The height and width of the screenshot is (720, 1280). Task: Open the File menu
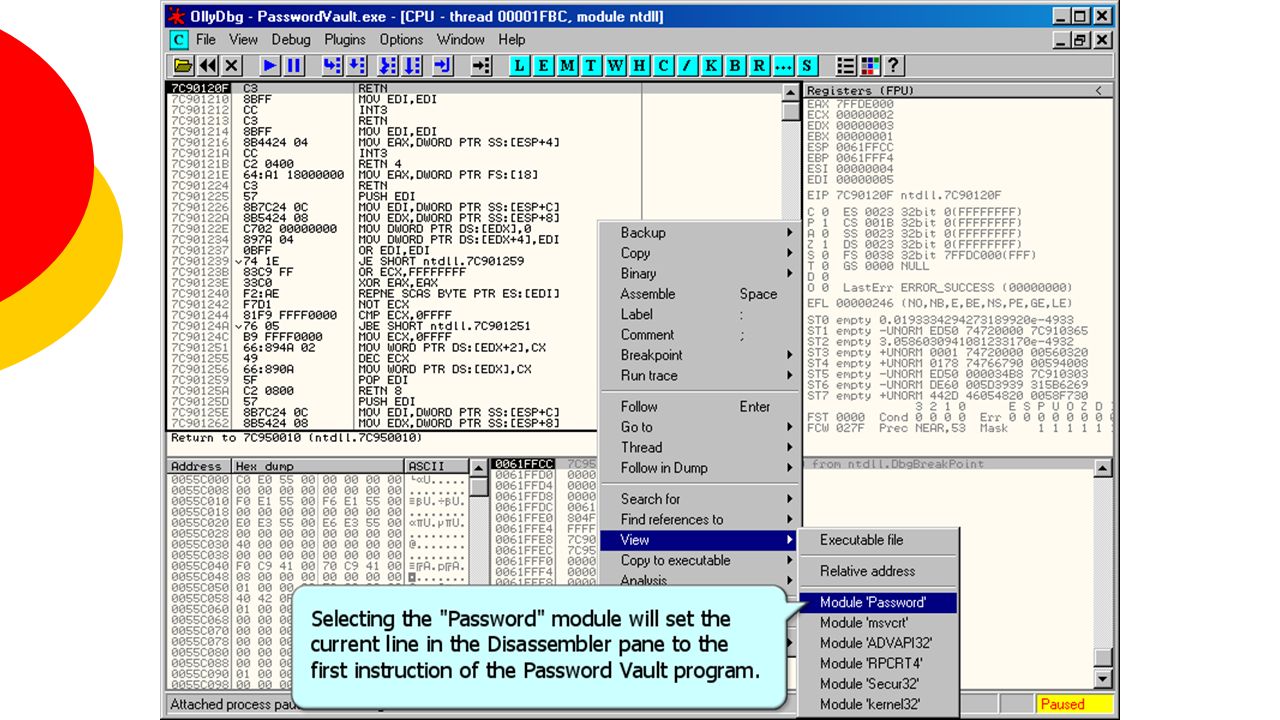coord(206,40)
